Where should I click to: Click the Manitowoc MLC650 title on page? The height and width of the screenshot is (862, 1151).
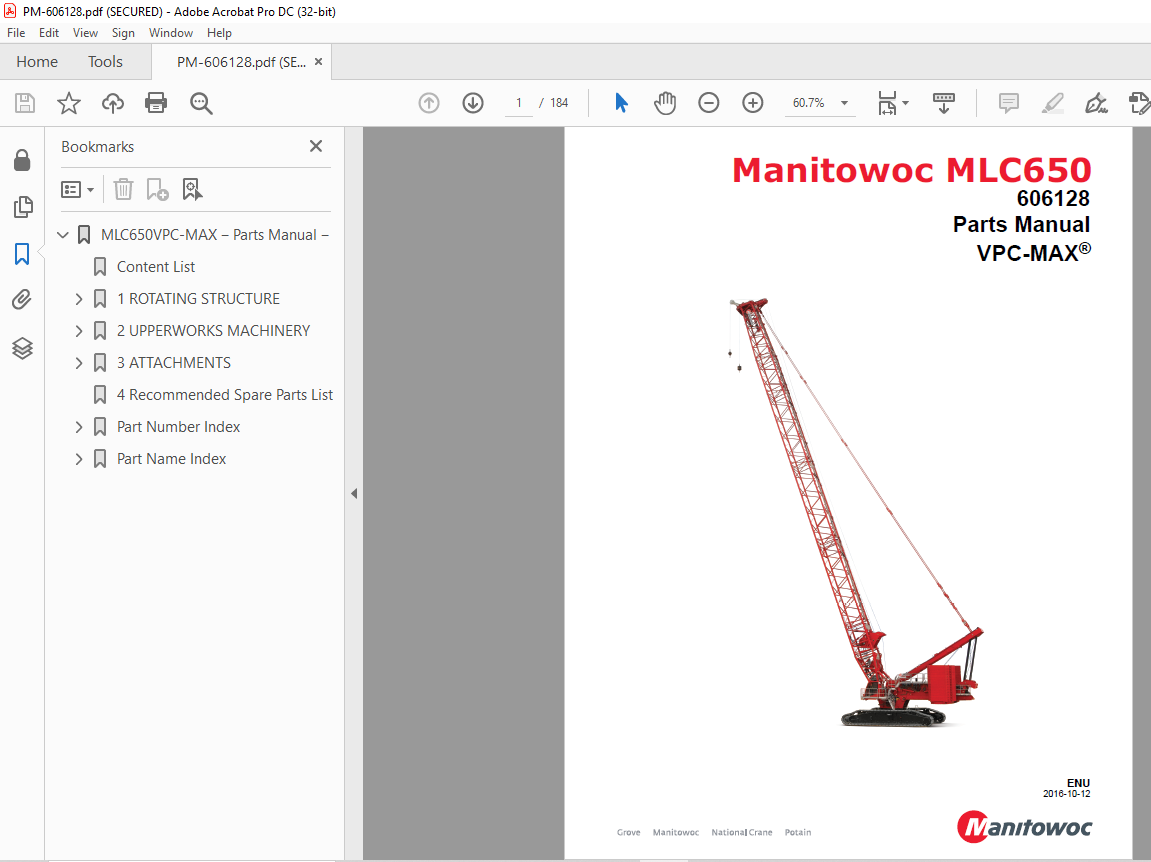coord(912,170)
